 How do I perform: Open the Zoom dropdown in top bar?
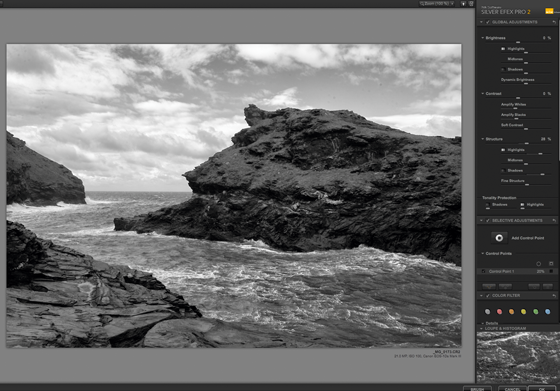coord(438,4)
